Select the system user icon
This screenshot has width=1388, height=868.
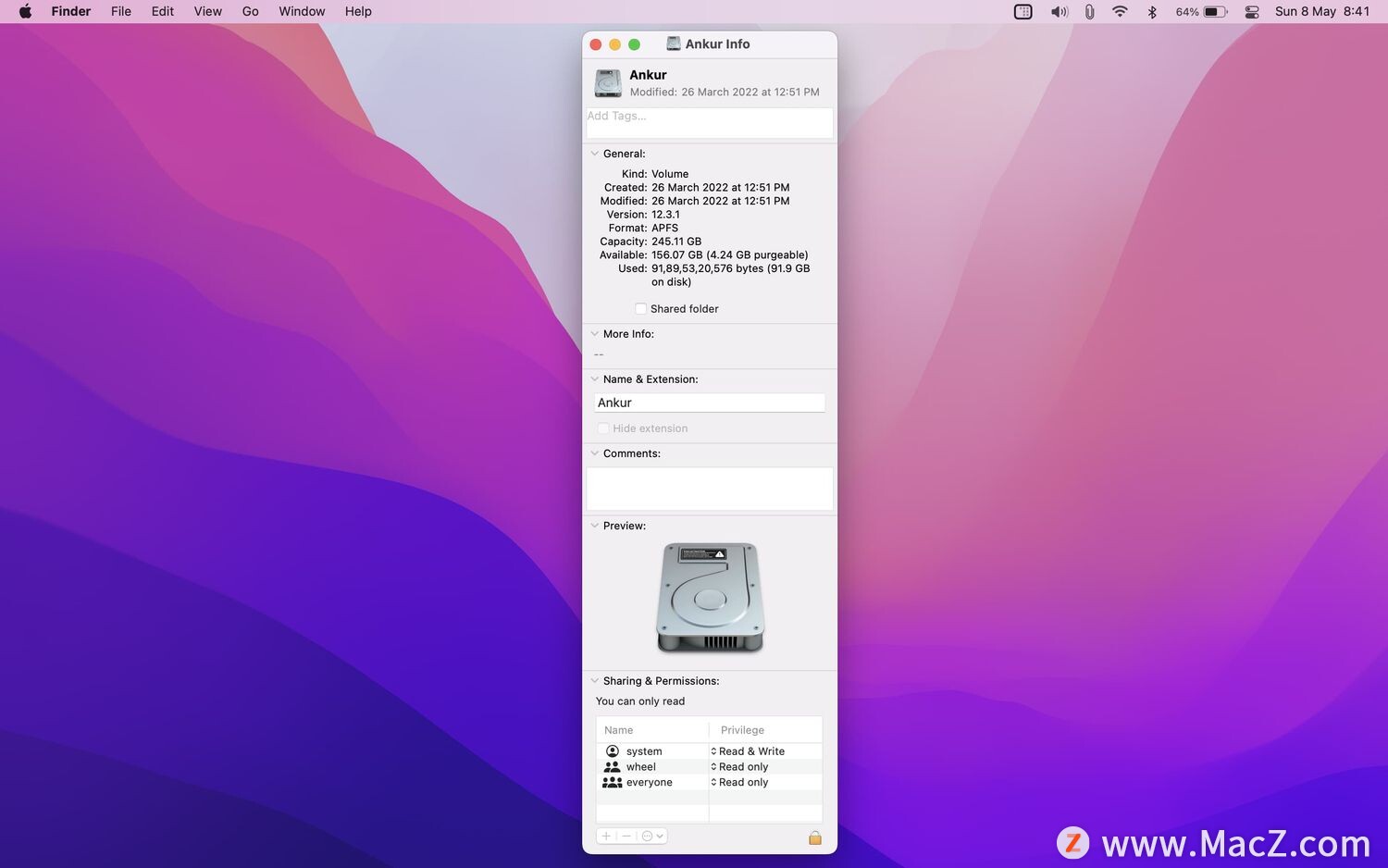click(x=612, y=751)
